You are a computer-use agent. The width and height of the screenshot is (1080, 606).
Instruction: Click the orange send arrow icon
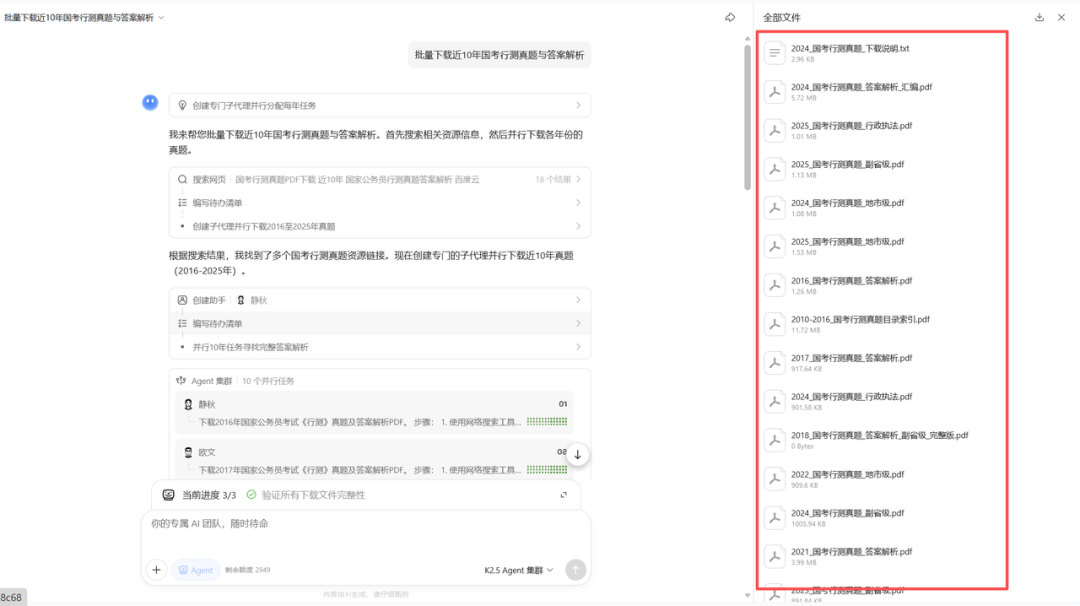point(575,570)
